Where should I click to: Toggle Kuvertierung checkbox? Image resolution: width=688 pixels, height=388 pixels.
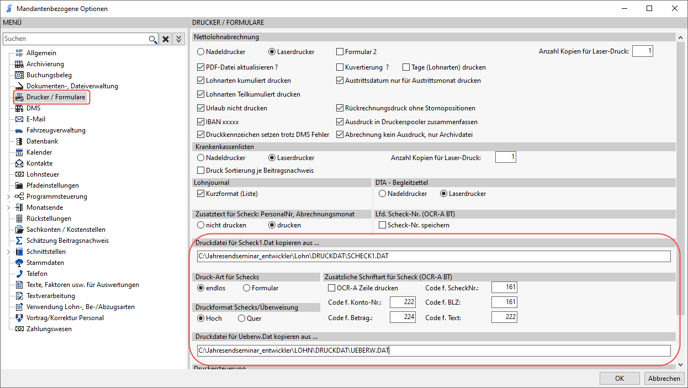tap(340, 67)
